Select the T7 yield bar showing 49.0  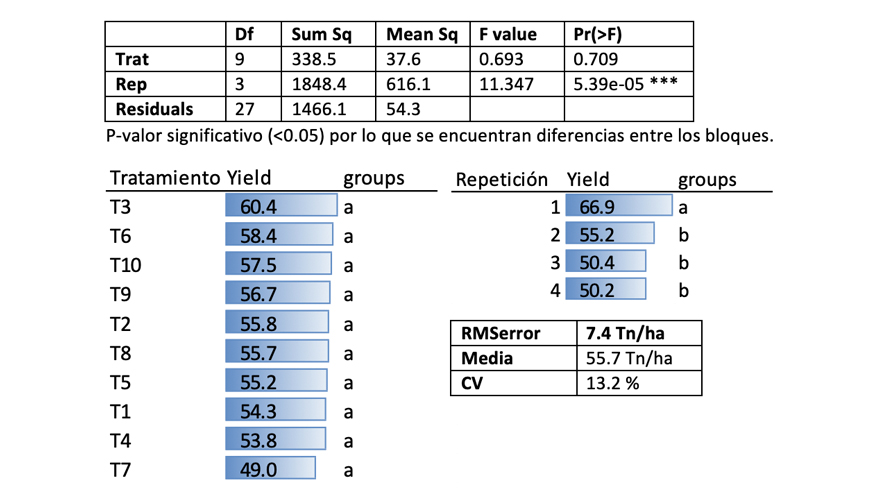270,469
